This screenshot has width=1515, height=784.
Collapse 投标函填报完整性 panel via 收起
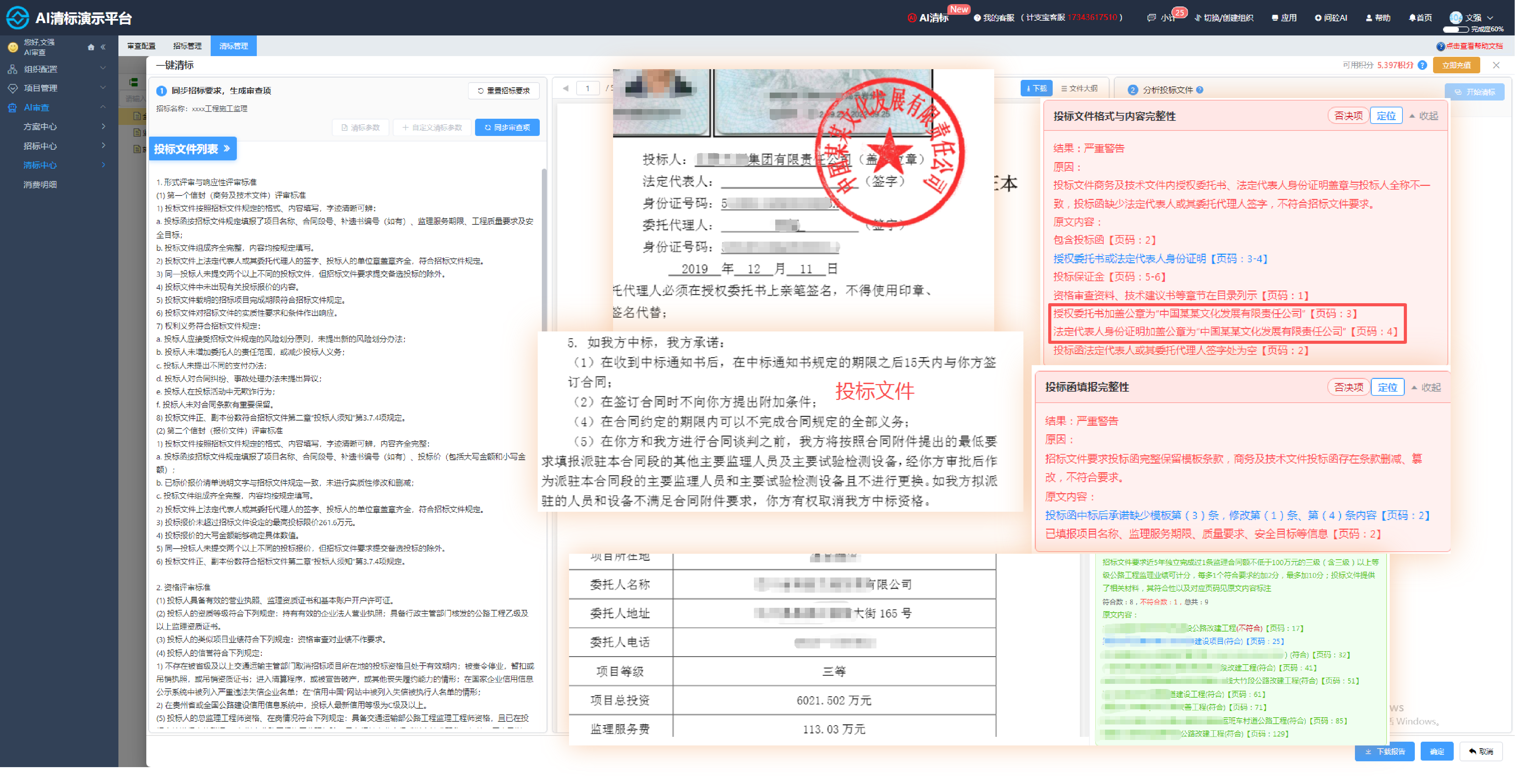(1425, 387)
